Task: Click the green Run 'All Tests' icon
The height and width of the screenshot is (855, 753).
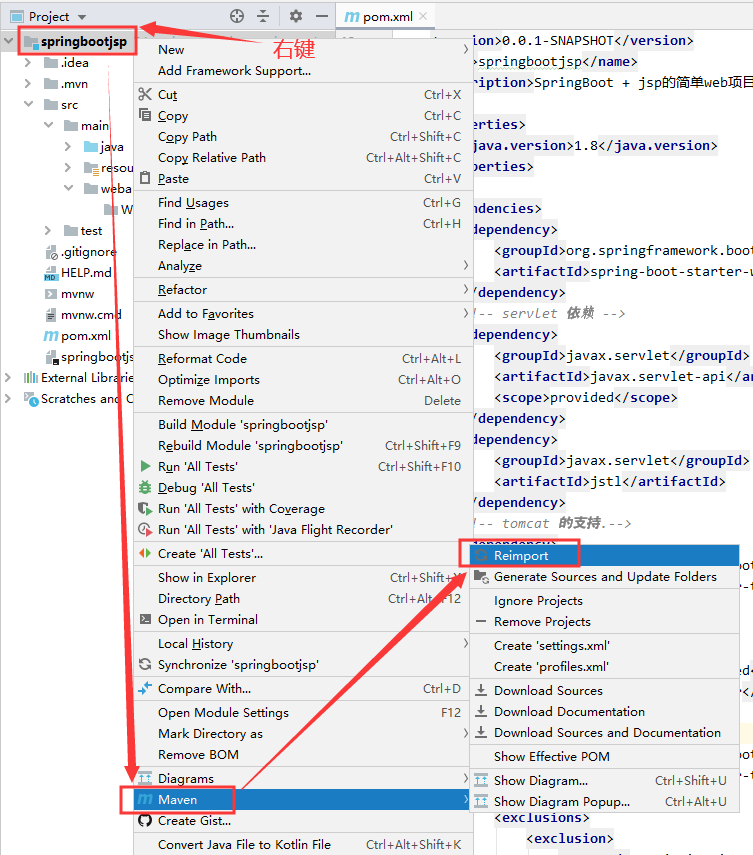Action: [146, 464]
